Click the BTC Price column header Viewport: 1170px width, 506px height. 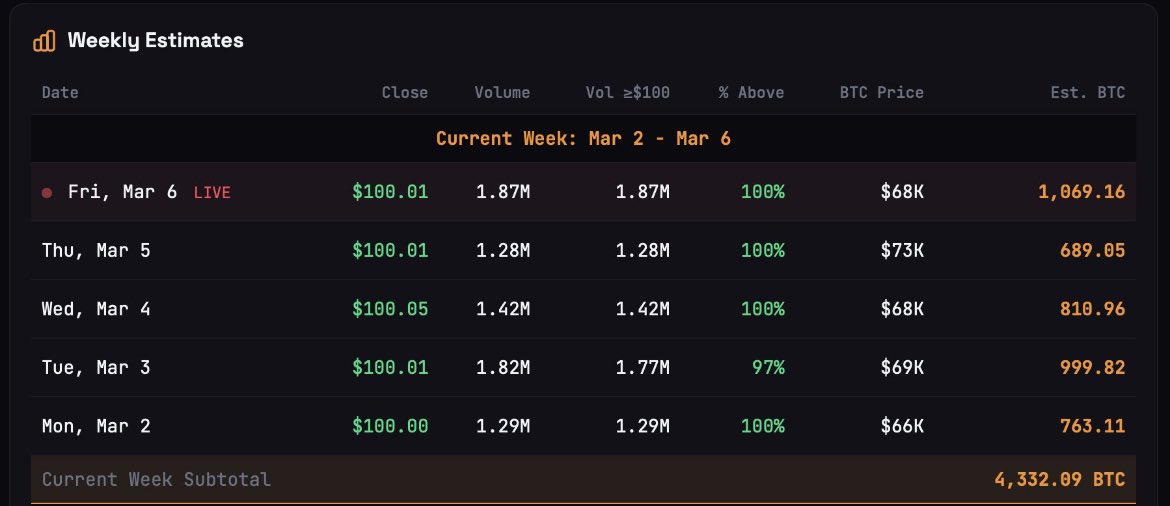click(881, 93)
